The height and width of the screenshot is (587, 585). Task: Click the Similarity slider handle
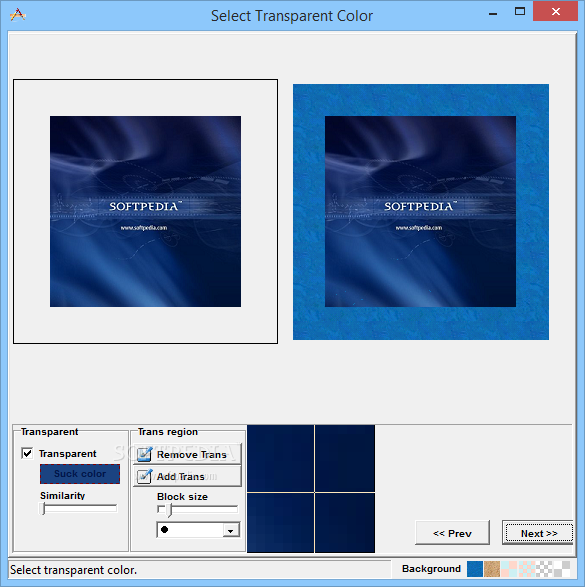(x=43, y=509)
